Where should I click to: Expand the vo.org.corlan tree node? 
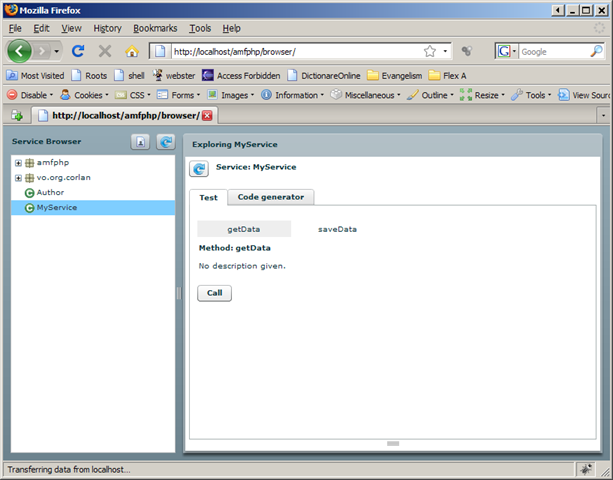(18, 178)
